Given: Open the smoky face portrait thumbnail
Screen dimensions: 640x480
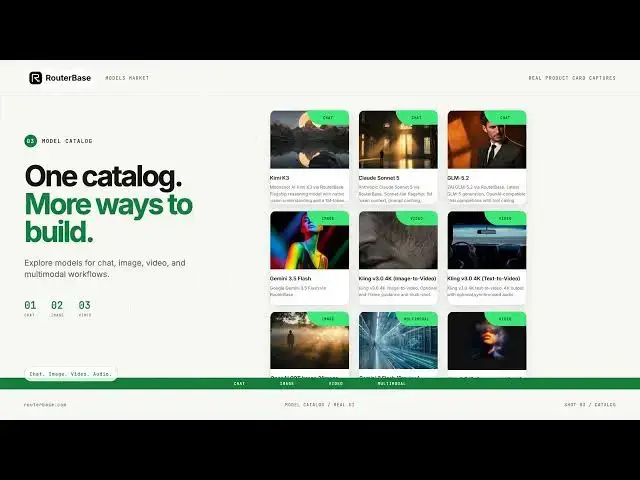Looking at the screenshot, I should click(x=487, y=340).
